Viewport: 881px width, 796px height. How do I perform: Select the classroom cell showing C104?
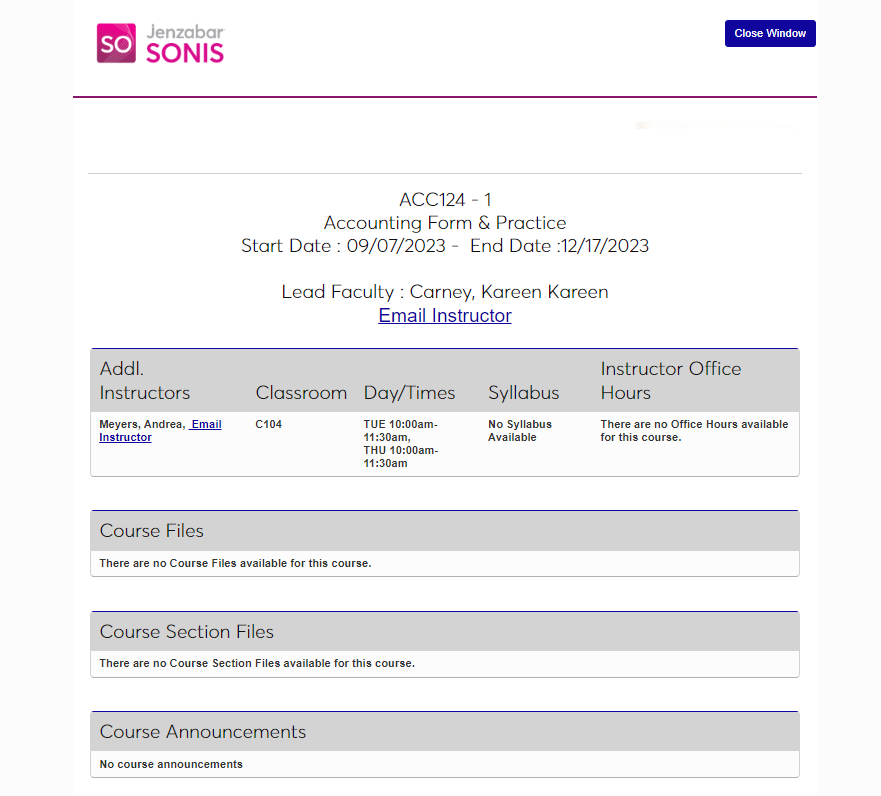pos(268,423)
